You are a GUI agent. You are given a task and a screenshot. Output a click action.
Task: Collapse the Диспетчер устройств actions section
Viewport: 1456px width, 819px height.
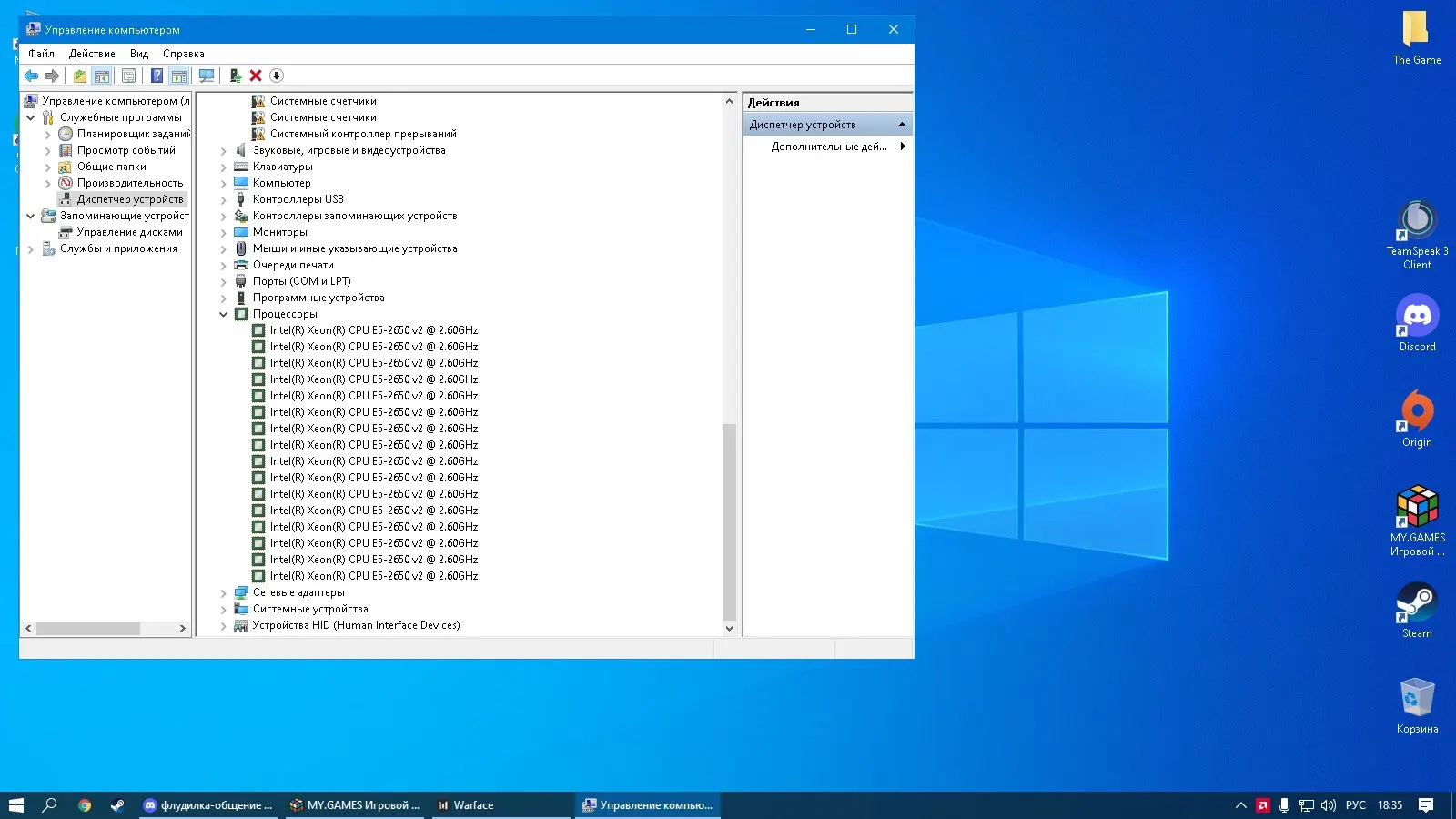pos(902,125)
